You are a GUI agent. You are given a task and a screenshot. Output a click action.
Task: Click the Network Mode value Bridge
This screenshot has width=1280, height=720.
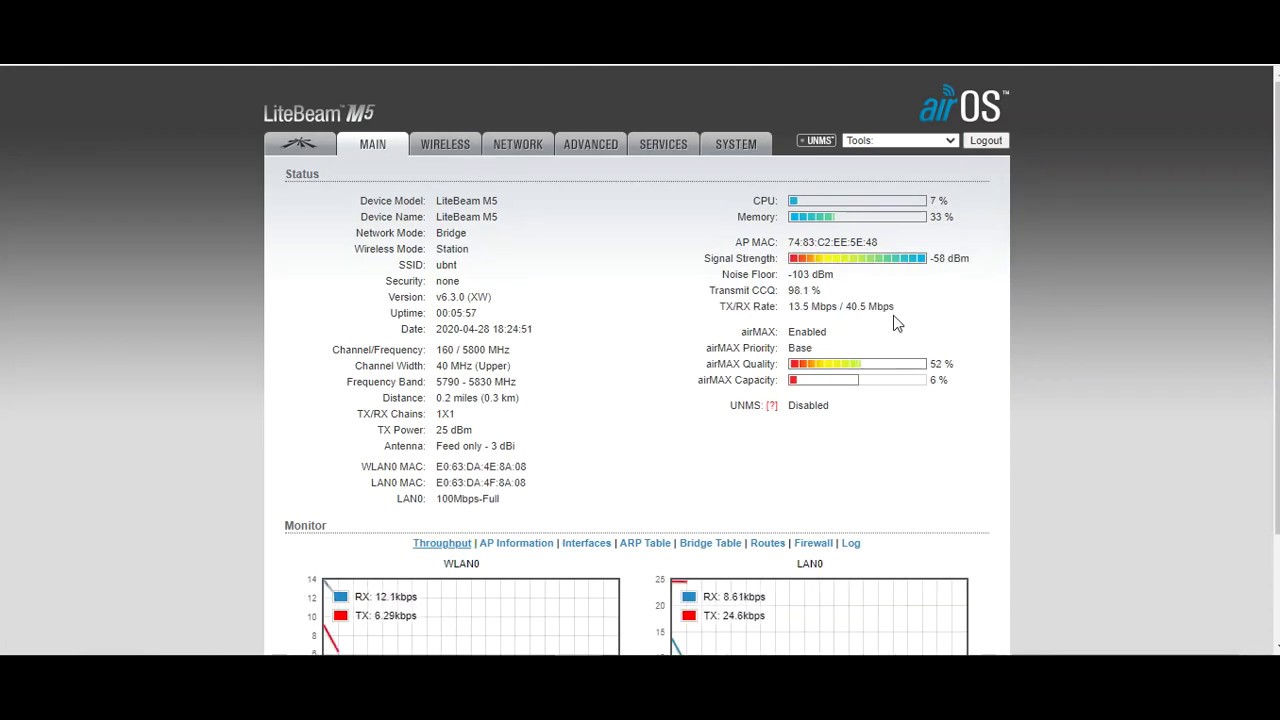(x=451, y=233)
